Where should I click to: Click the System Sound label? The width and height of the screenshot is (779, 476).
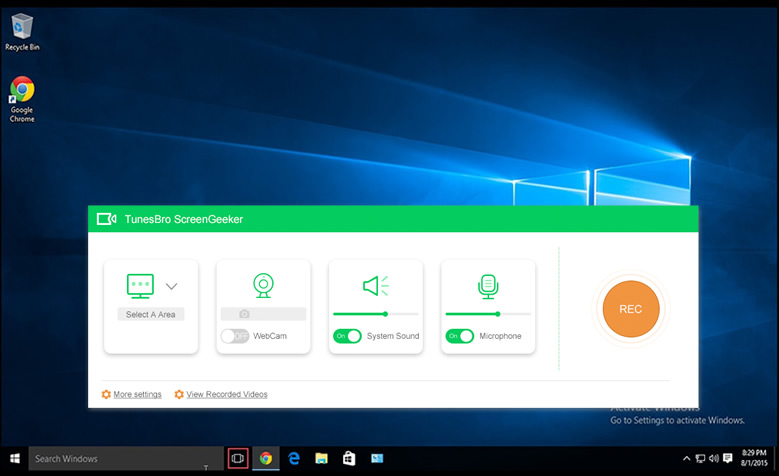(393, 336)
